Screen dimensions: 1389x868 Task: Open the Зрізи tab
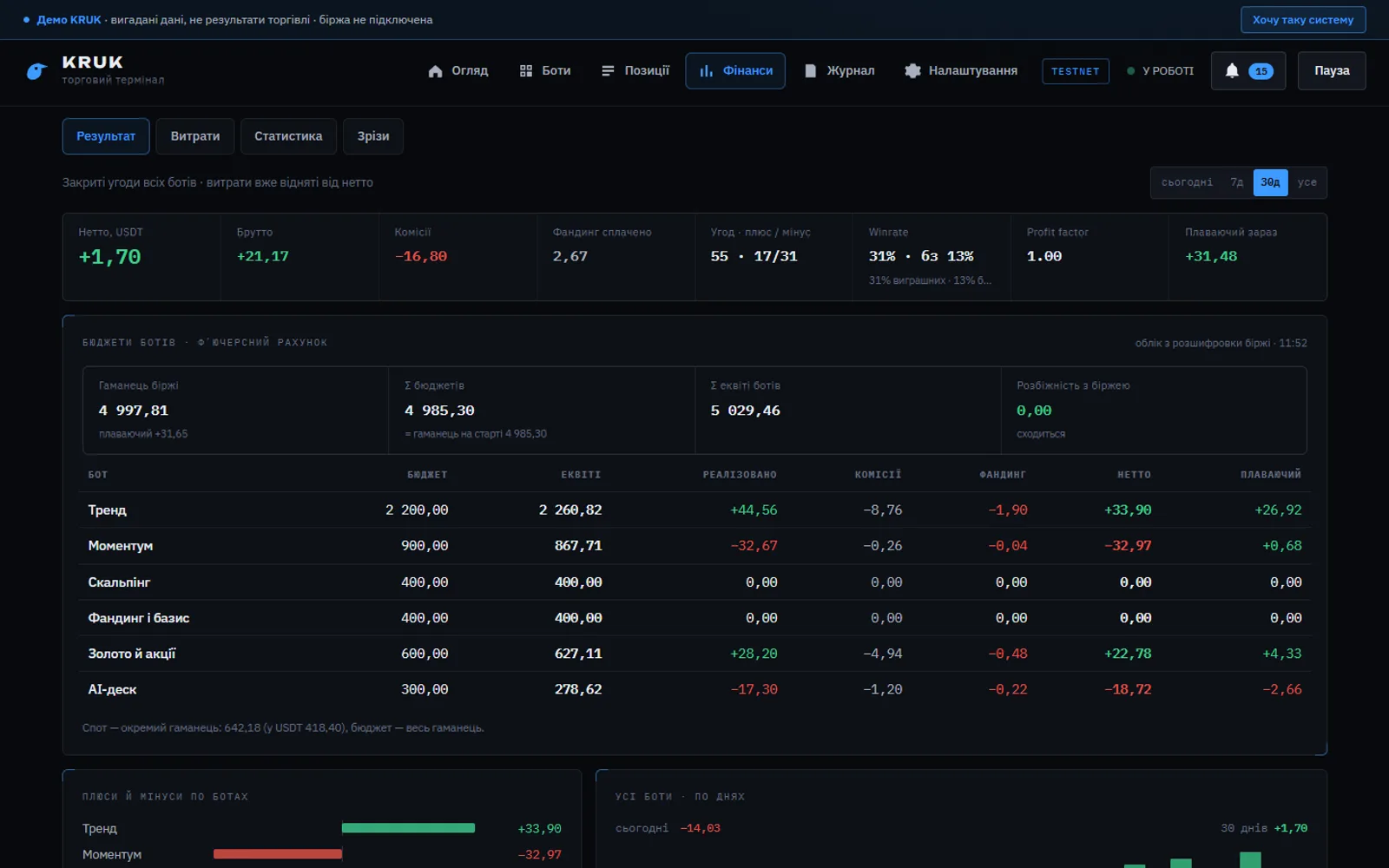point(373,136)
